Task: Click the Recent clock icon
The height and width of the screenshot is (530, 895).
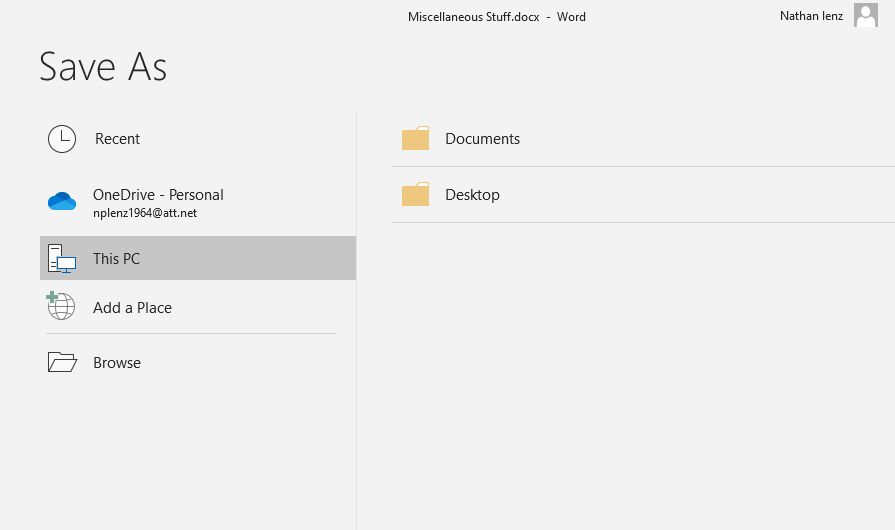Action: coord(62,139)
